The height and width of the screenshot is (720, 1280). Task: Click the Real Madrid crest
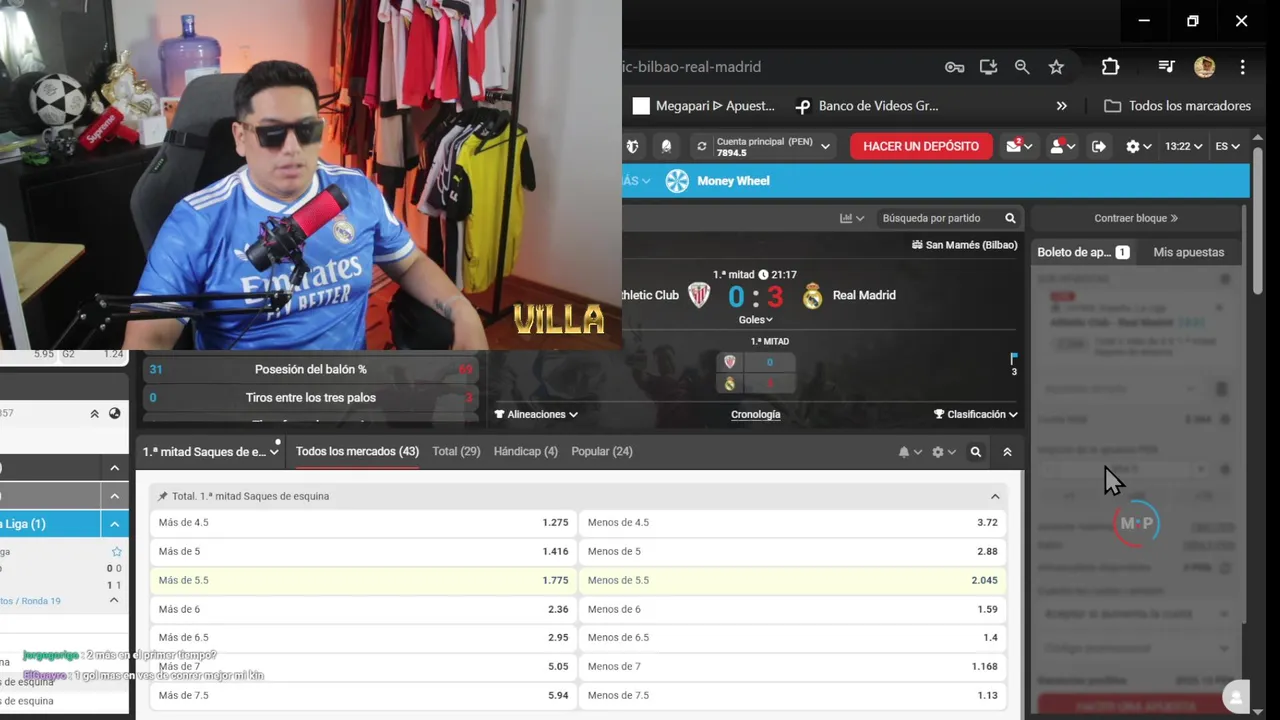812,295
